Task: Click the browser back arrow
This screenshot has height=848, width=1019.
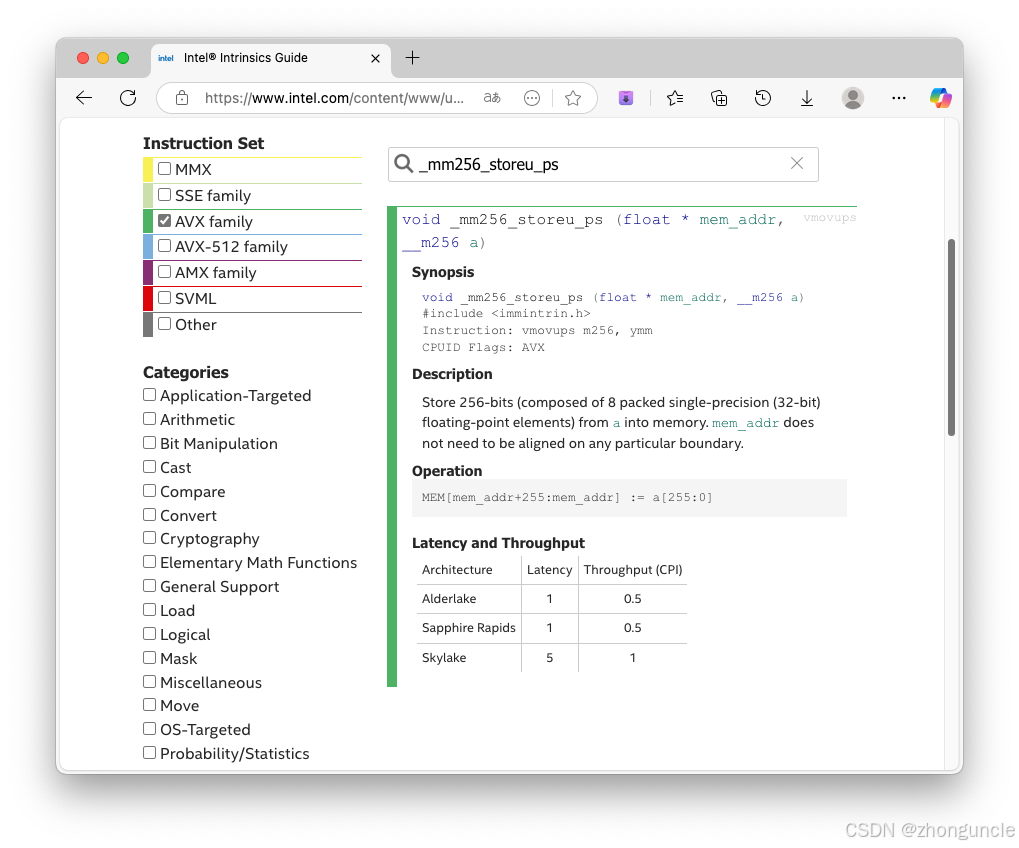Action: (x=83, y=98)
